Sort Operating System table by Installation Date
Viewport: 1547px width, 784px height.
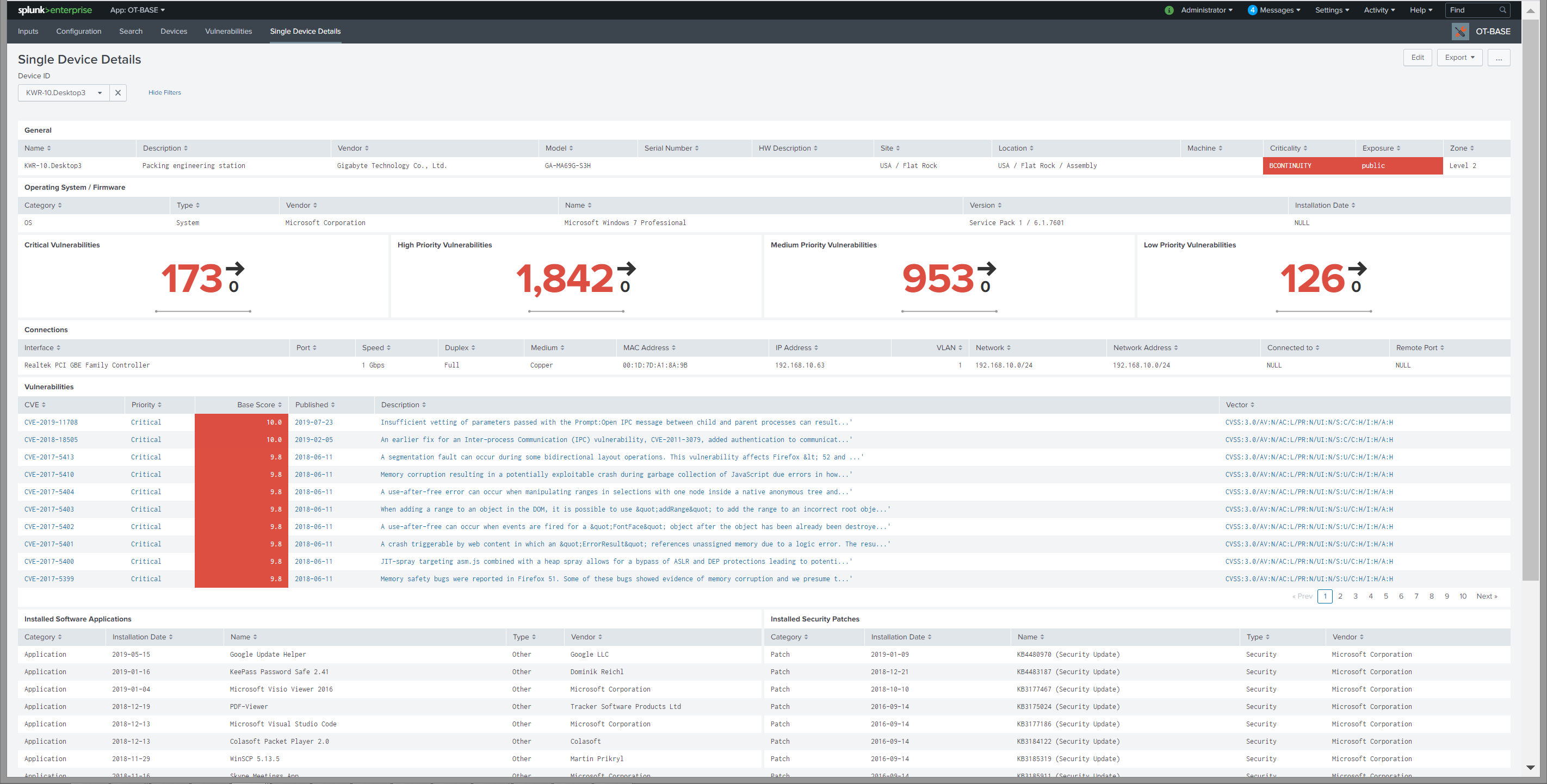coord(1325,206)
